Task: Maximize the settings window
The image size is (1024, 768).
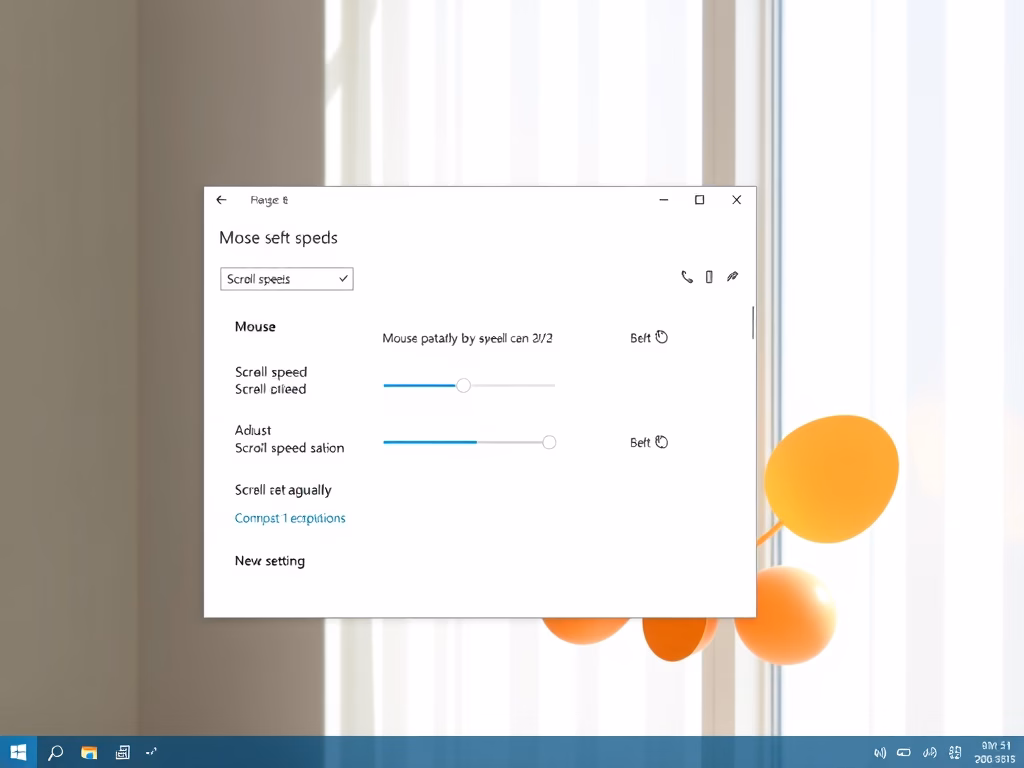Action: pyautogui.click(x=700, y=200)
